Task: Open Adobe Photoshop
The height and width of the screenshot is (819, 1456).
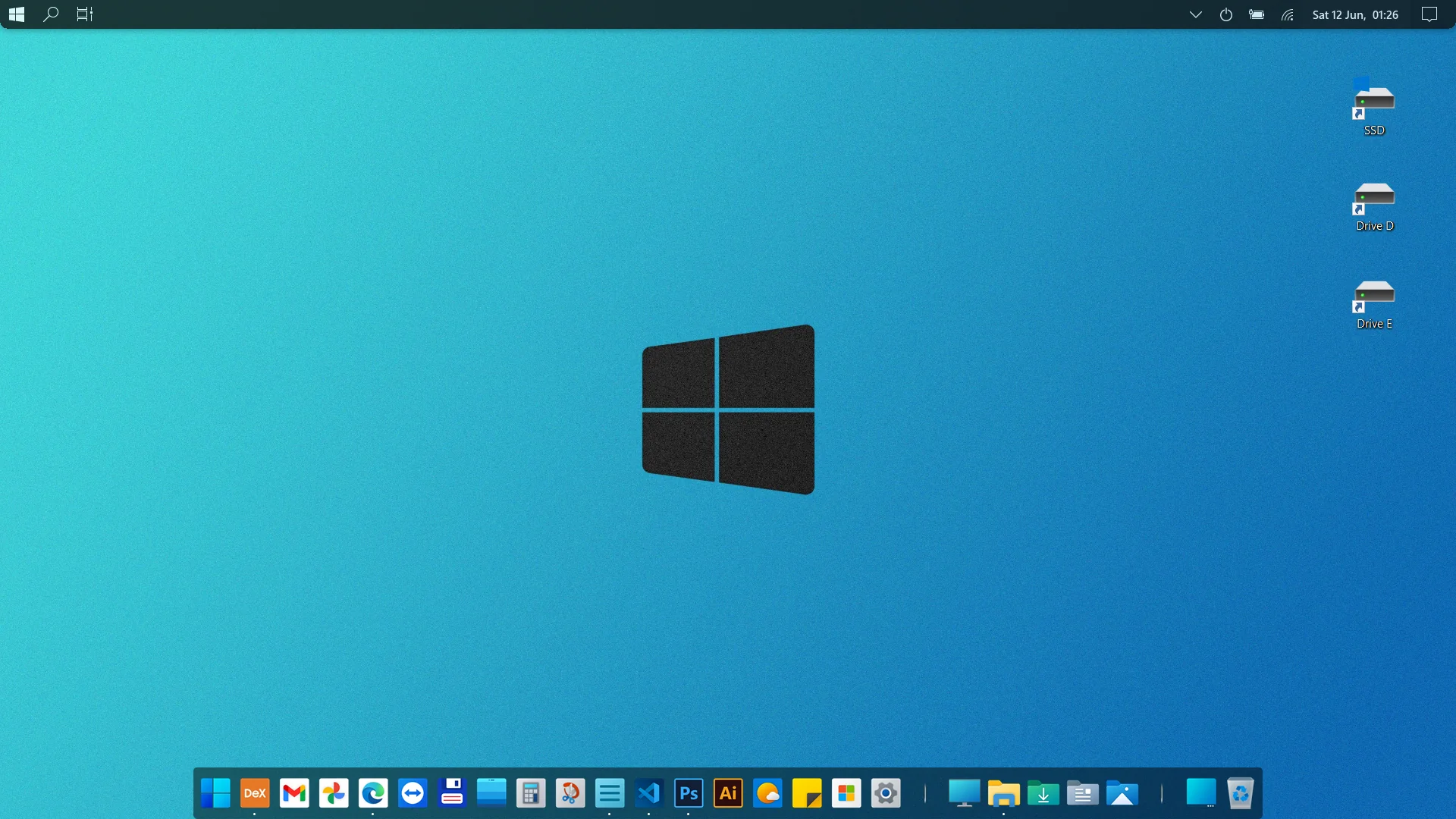Action: [x=689, y=793]
